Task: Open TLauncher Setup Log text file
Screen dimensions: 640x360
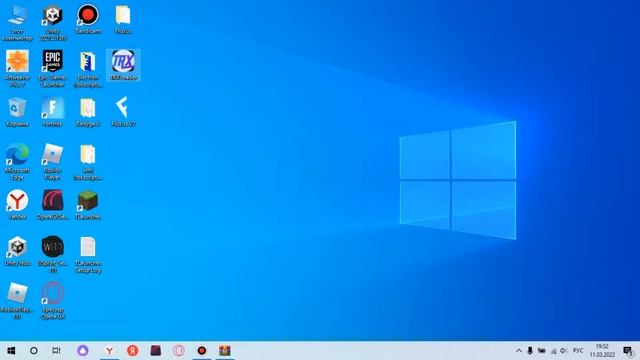Action: (x=88, y=255)
